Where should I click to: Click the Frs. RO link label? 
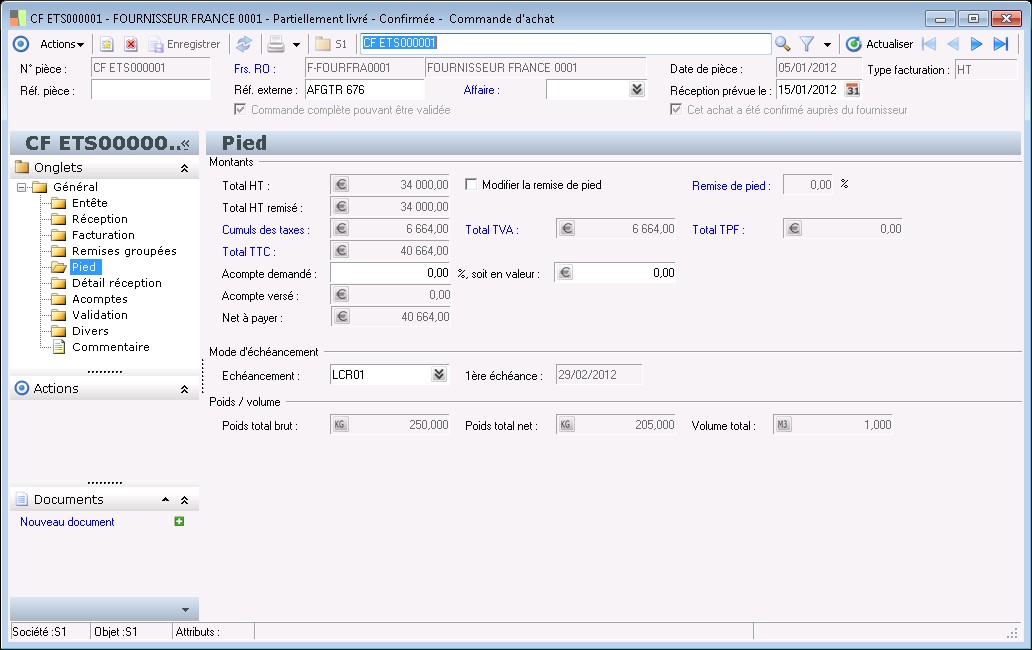pos(254,68)
